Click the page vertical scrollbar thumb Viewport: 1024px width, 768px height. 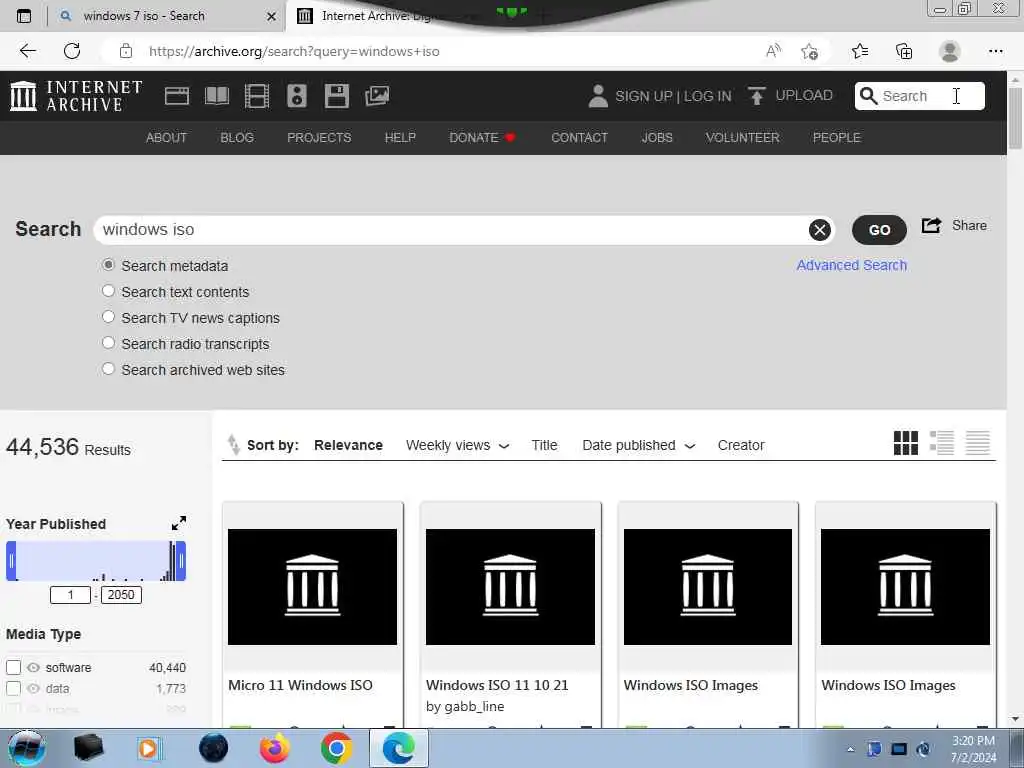point(1015,118)
